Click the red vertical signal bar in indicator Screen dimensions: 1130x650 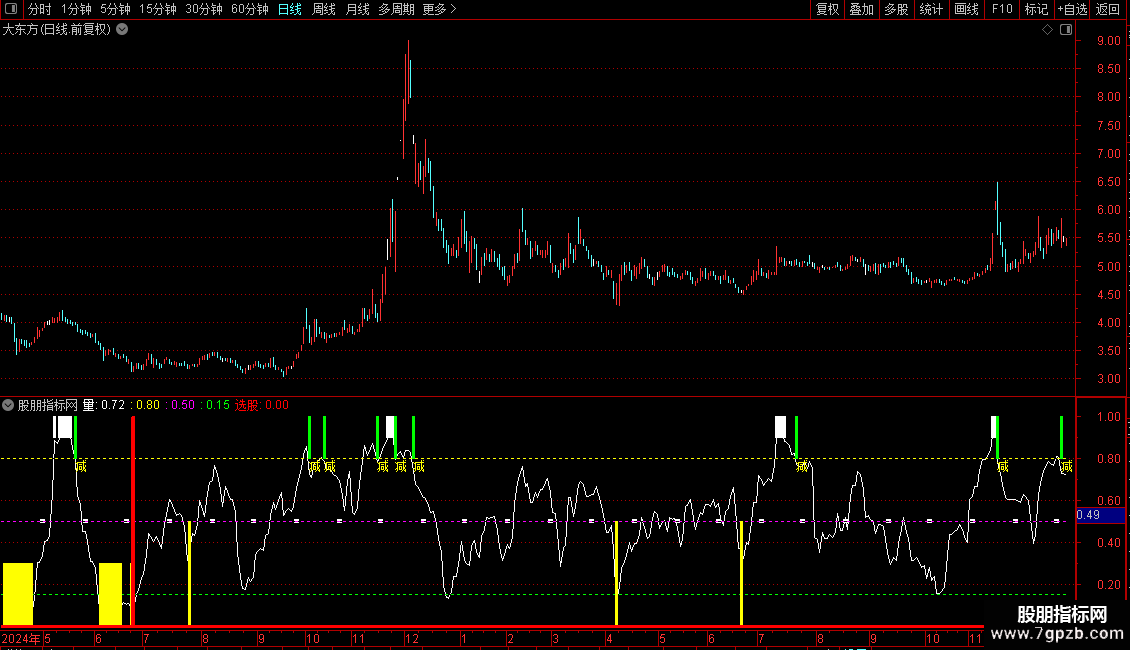[x=133, y=520]
